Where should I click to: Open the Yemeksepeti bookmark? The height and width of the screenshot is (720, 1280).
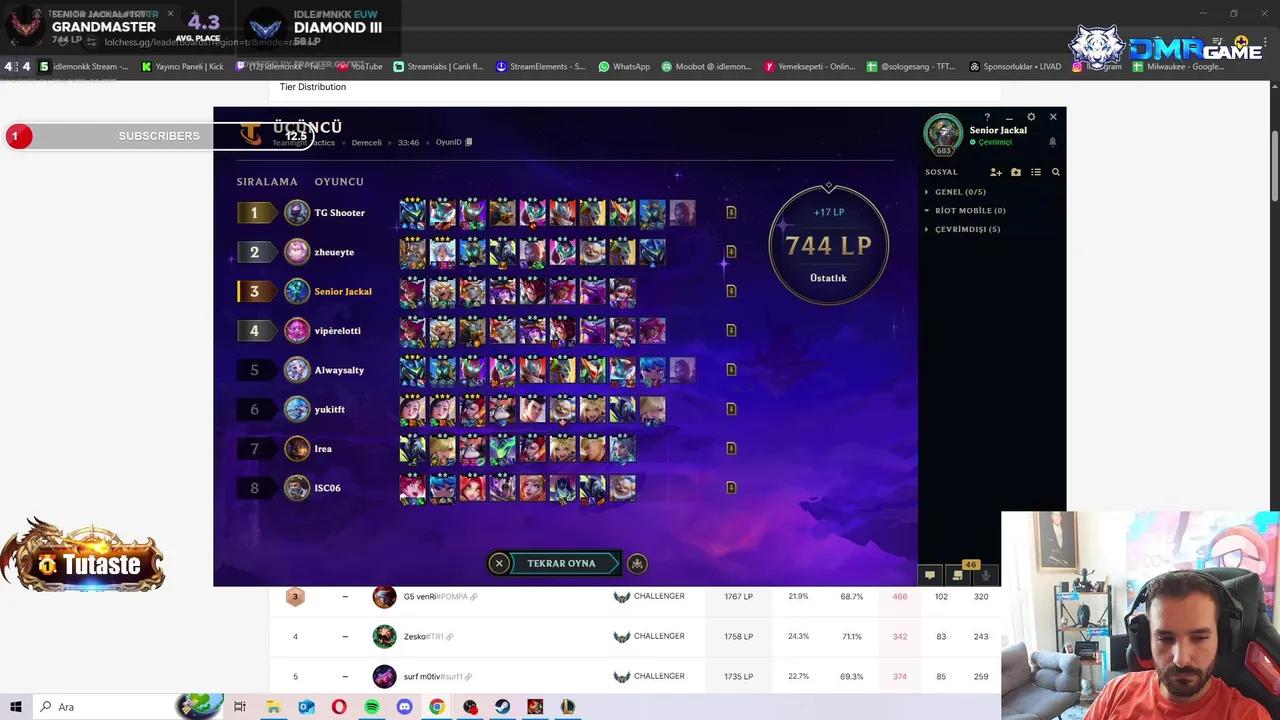[x=810, y=67]
